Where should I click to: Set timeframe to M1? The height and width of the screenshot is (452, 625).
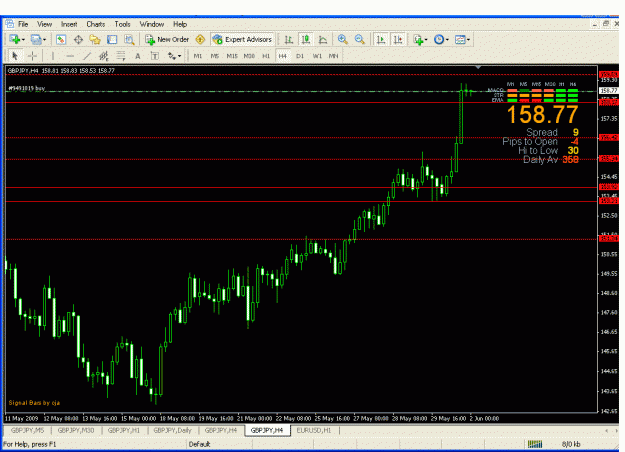[x=198, y=56]
